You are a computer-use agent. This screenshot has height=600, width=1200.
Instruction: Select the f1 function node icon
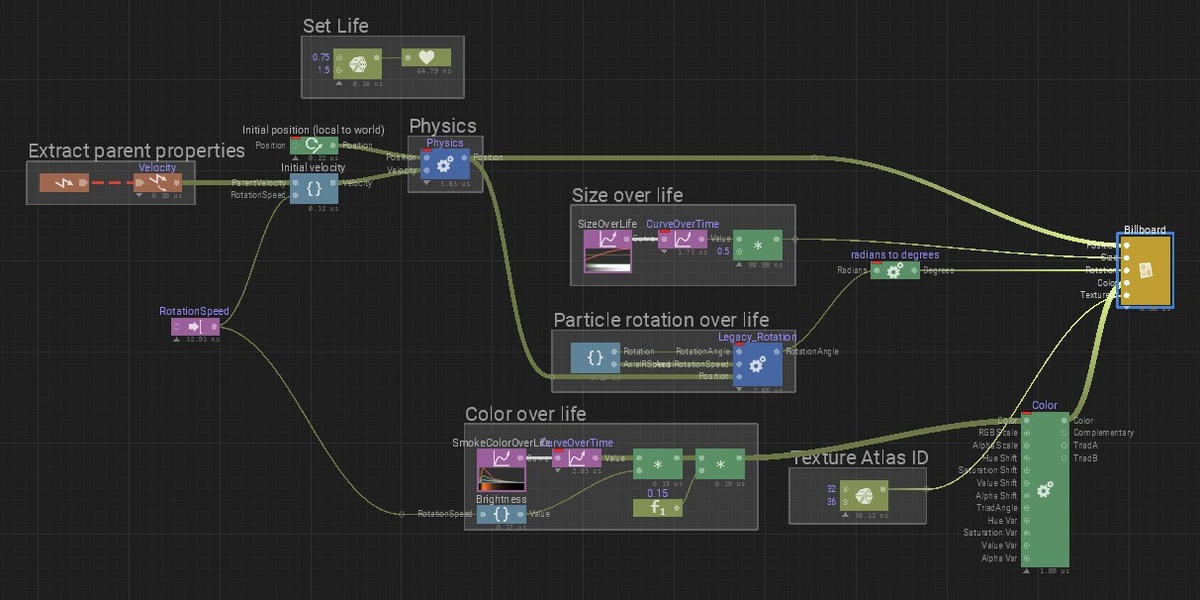click(x=658, y=507)
